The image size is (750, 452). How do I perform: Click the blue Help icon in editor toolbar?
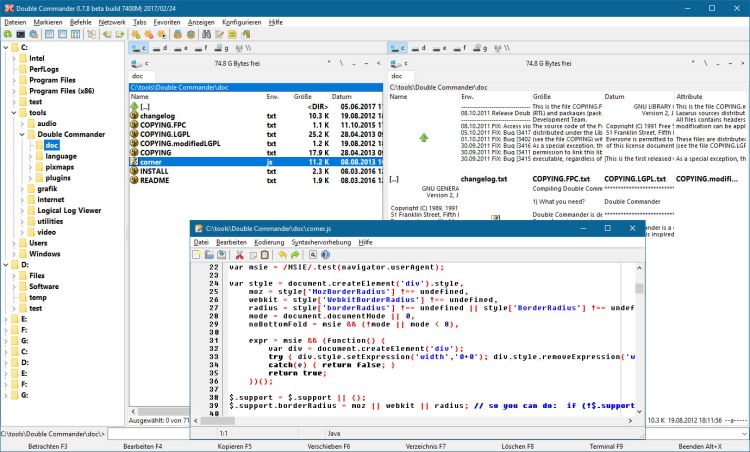(325, 255)
